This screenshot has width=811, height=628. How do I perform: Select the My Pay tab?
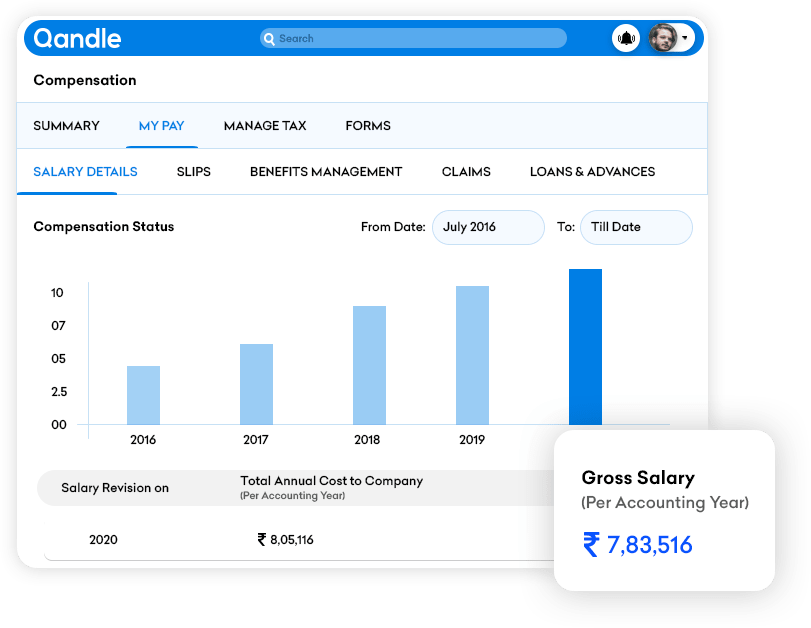click(161, 126)
